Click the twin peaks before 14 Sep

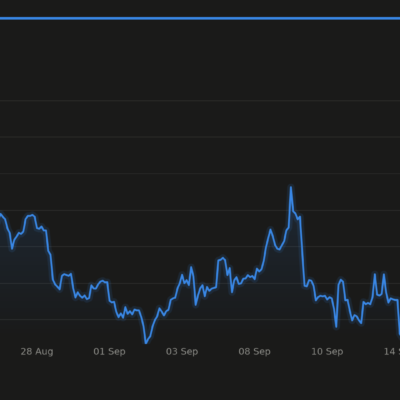(379, 275)
